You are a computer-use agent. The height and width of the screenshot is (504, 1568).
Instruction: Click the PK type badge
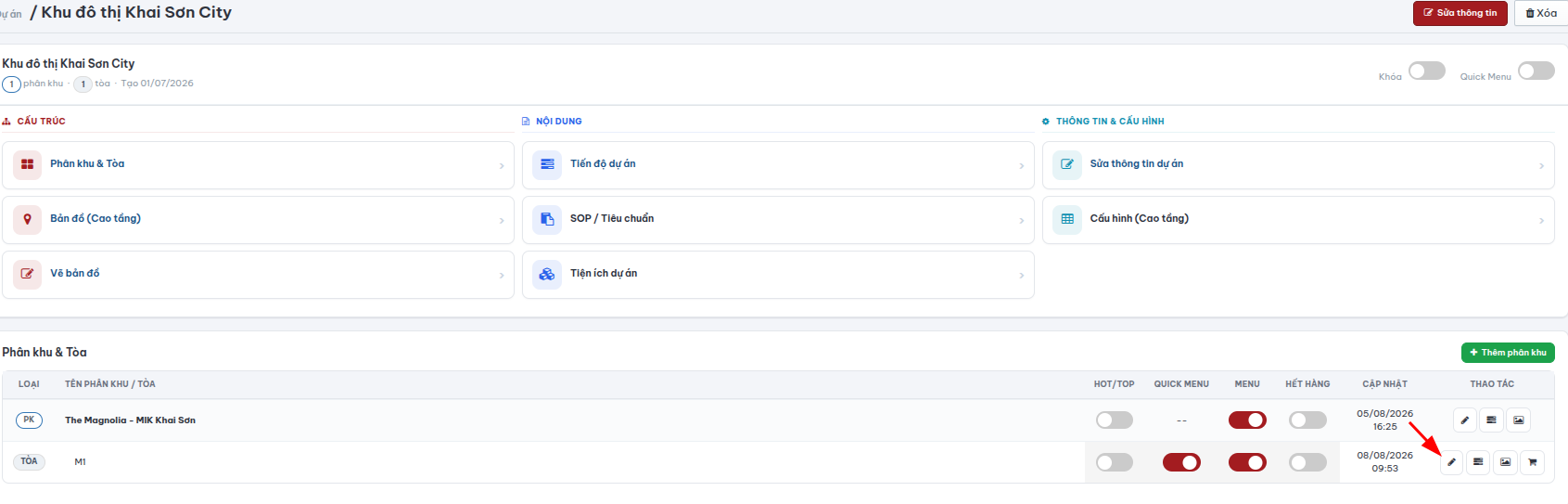click(x=29, y=420)
